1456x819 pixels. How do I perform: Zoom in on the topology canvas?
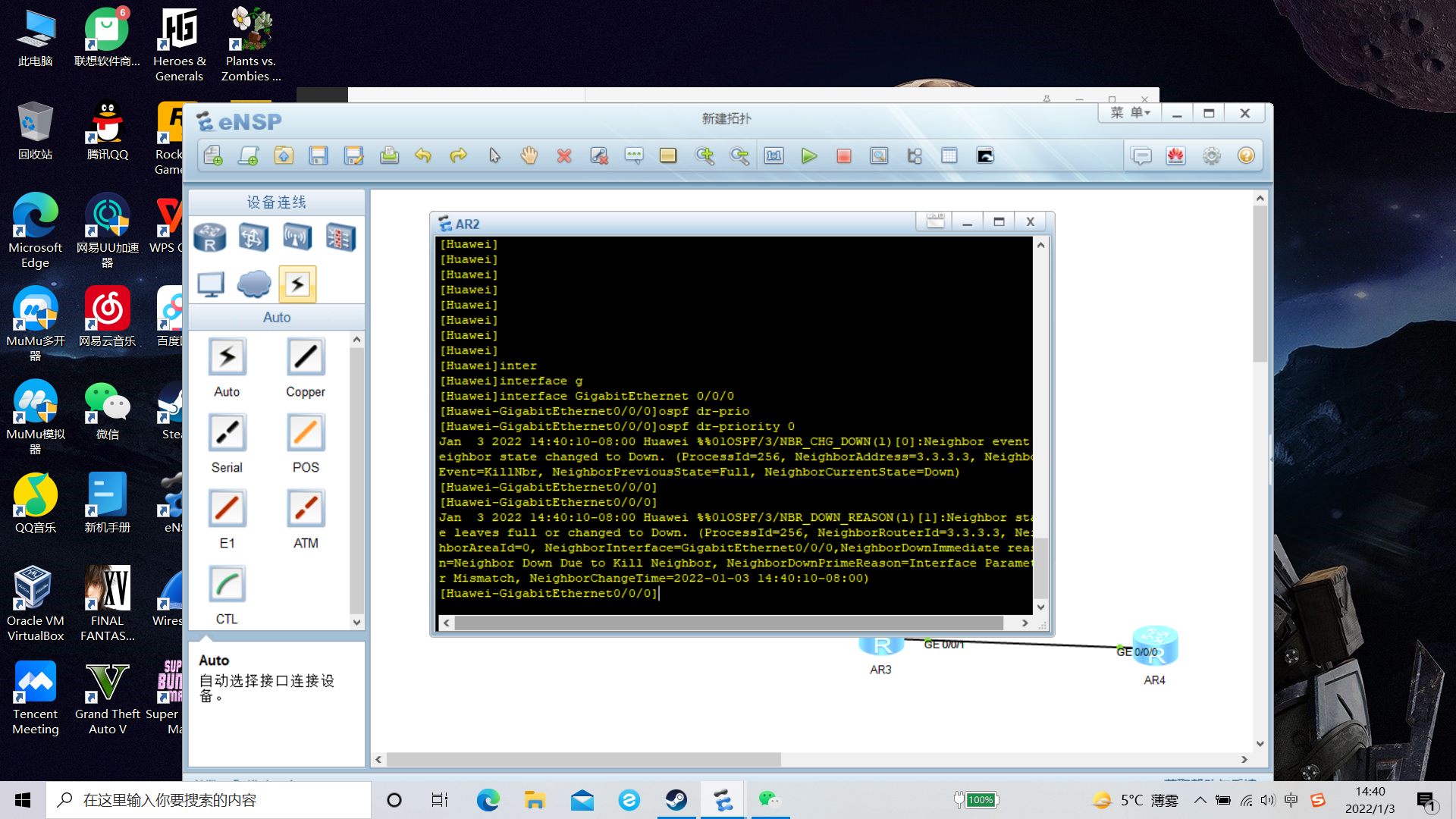(704, 156)
